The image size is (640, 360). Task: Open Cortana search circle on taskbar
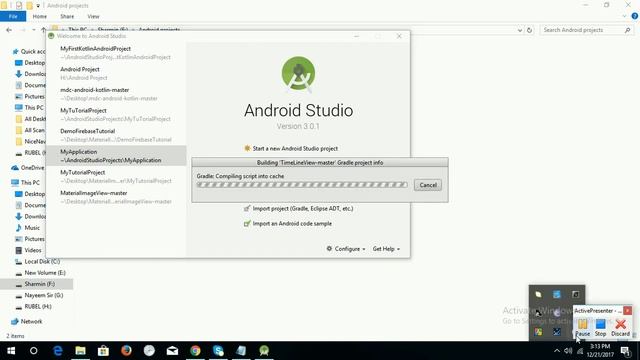coord(34,351)
